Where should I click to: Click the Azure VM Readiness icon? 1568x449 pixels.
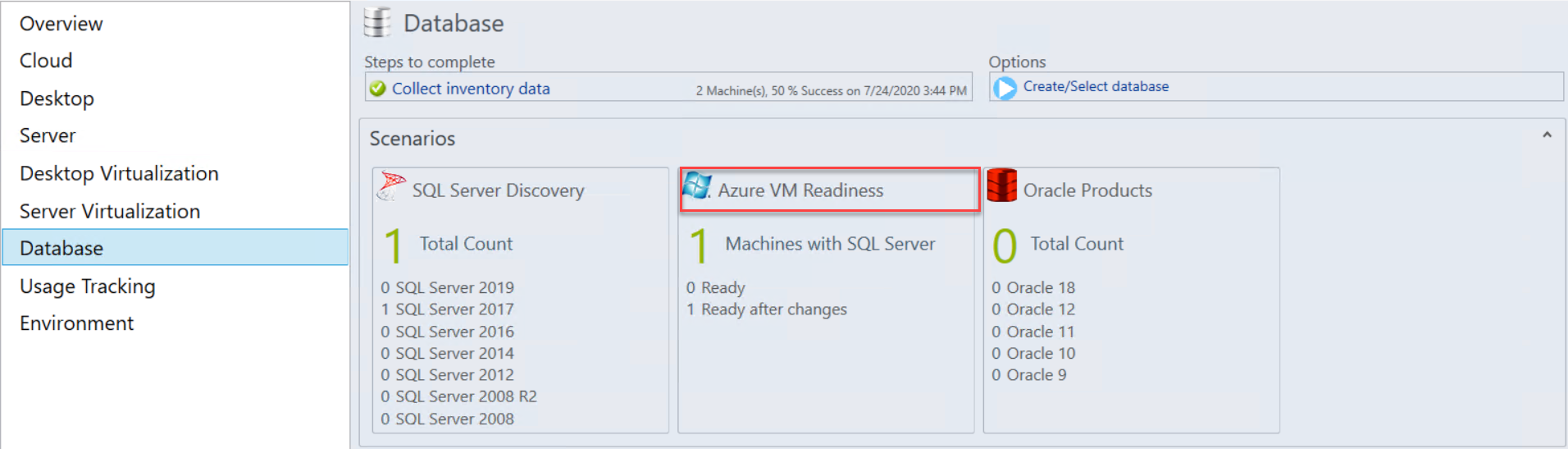tap(696, 186)
